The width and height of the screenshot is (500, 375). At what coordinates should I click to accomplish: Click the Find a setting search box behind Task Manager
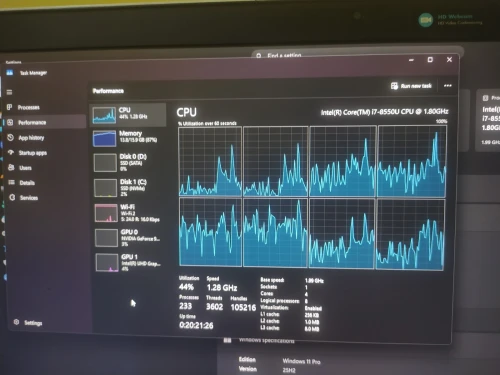pyautogui.click(x=358, y=54)
